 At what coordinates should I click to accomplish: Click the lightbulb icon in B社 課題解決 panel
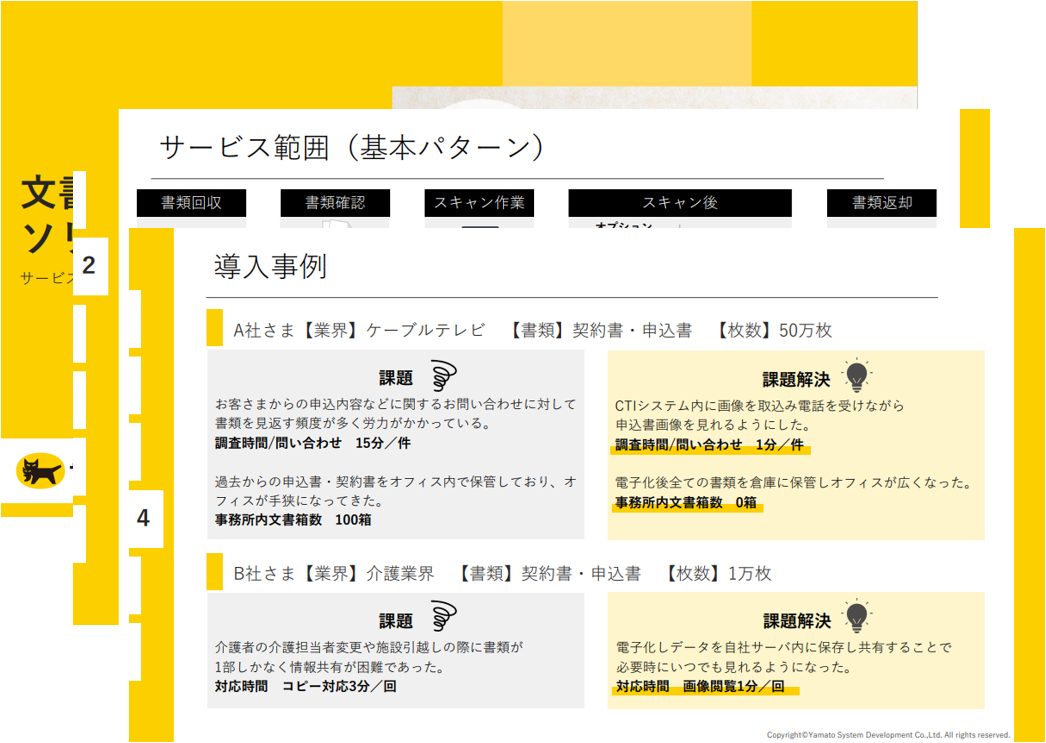856,617
